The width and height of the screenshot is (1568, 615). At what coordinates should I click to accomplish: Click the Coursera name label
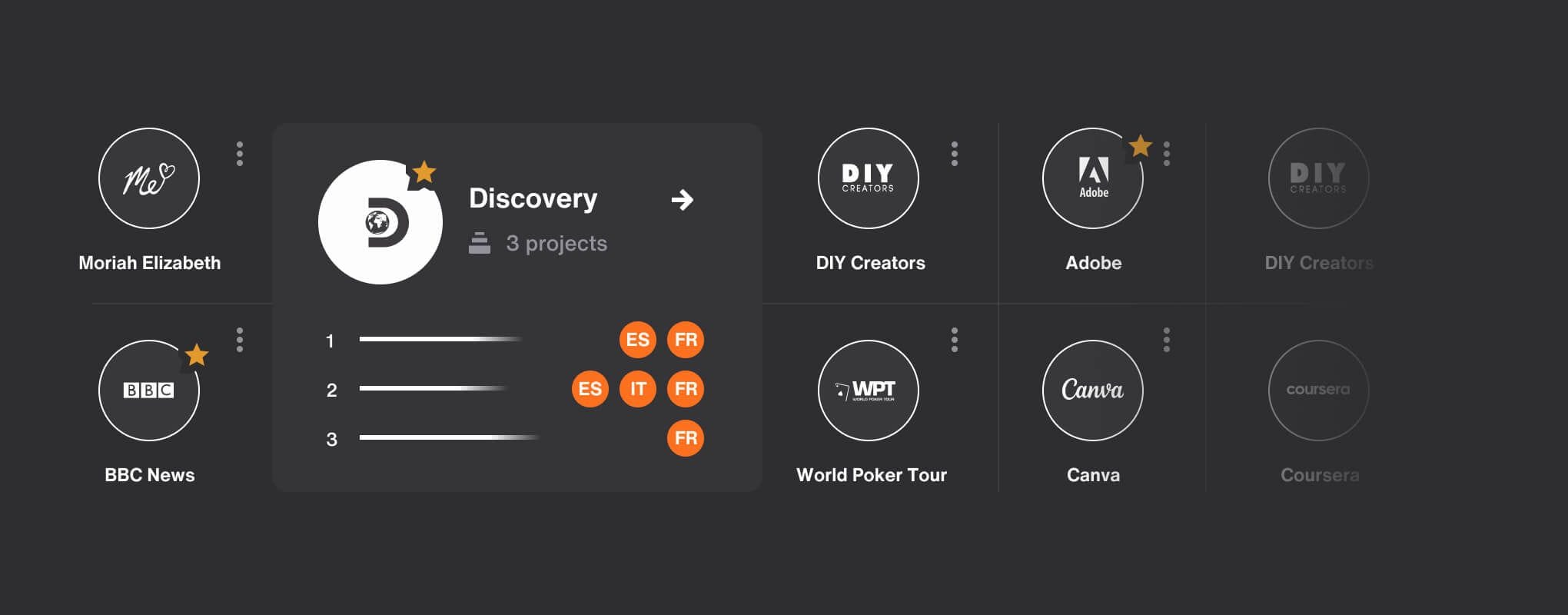[1320, 475]
